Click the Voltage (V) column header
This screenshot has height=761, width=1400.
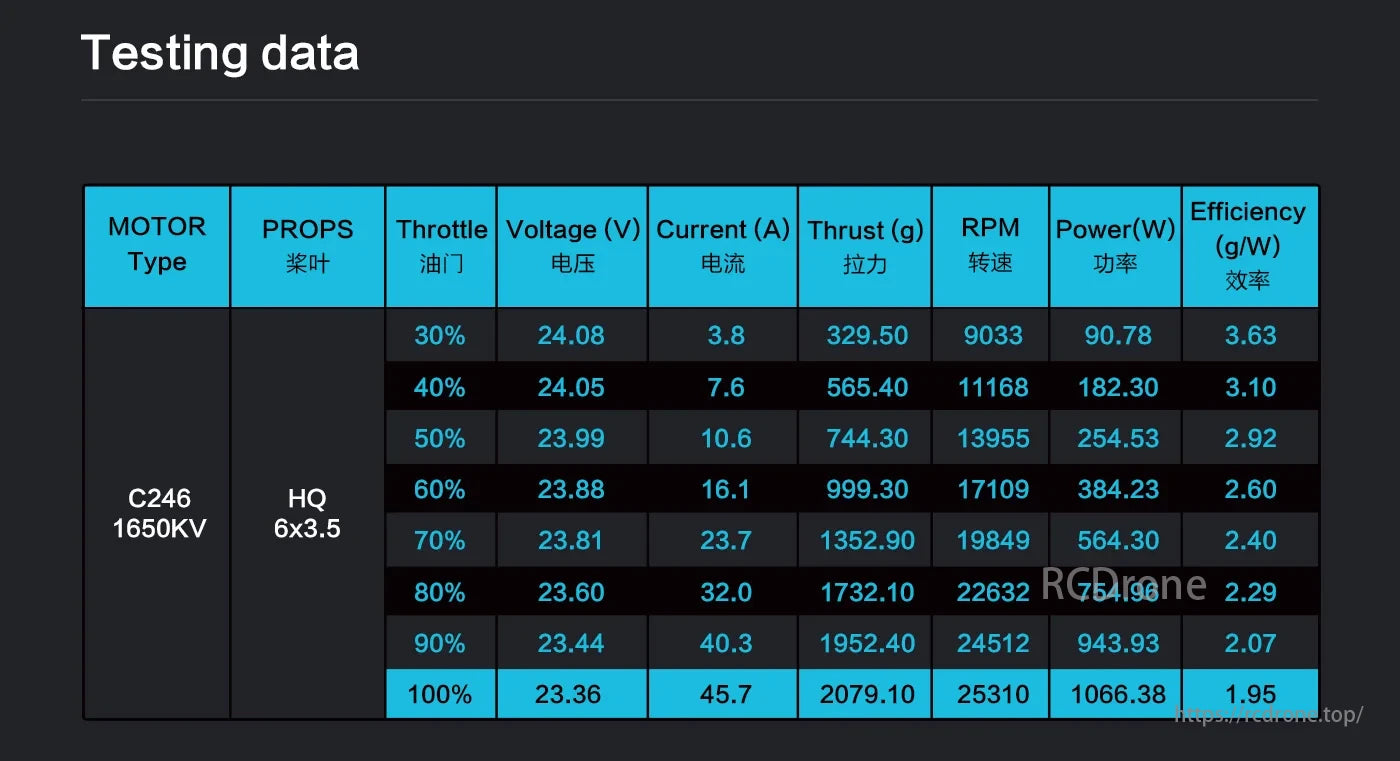[572, 245]
